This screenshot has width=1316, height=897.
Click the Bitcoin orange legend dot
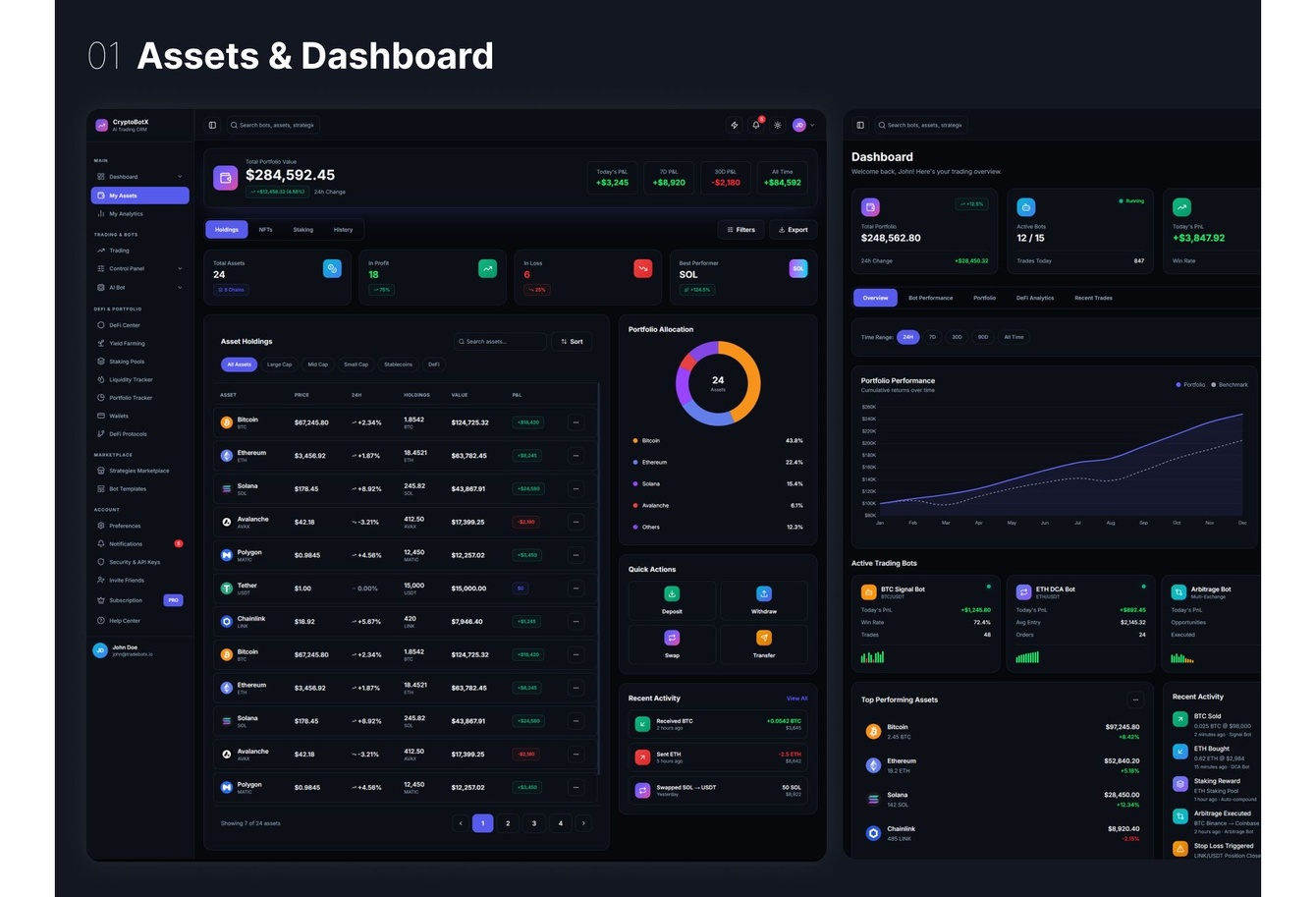point(635,441)
